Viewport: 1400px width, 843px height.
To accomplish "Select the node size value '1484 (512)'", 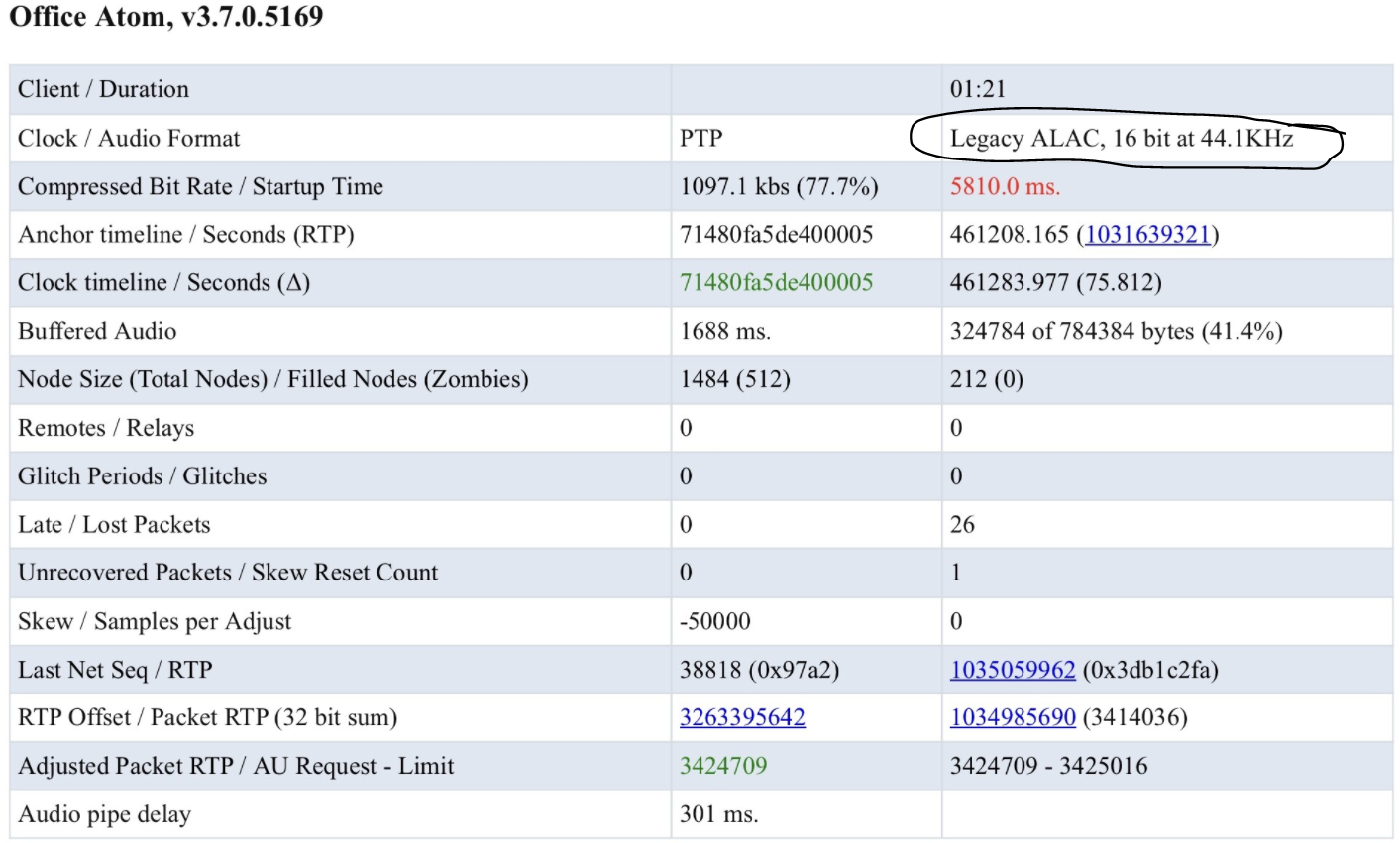I will coord(735,379).
